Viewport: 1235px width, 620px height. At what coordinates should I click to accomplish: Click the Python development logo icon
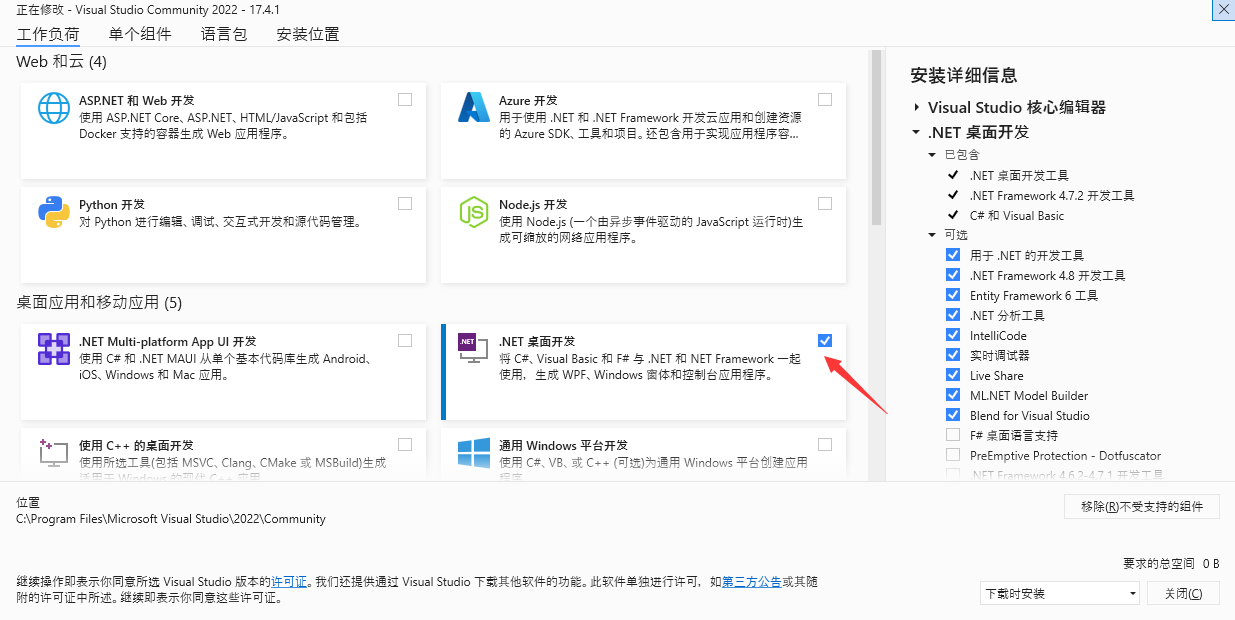coord(54,211)
